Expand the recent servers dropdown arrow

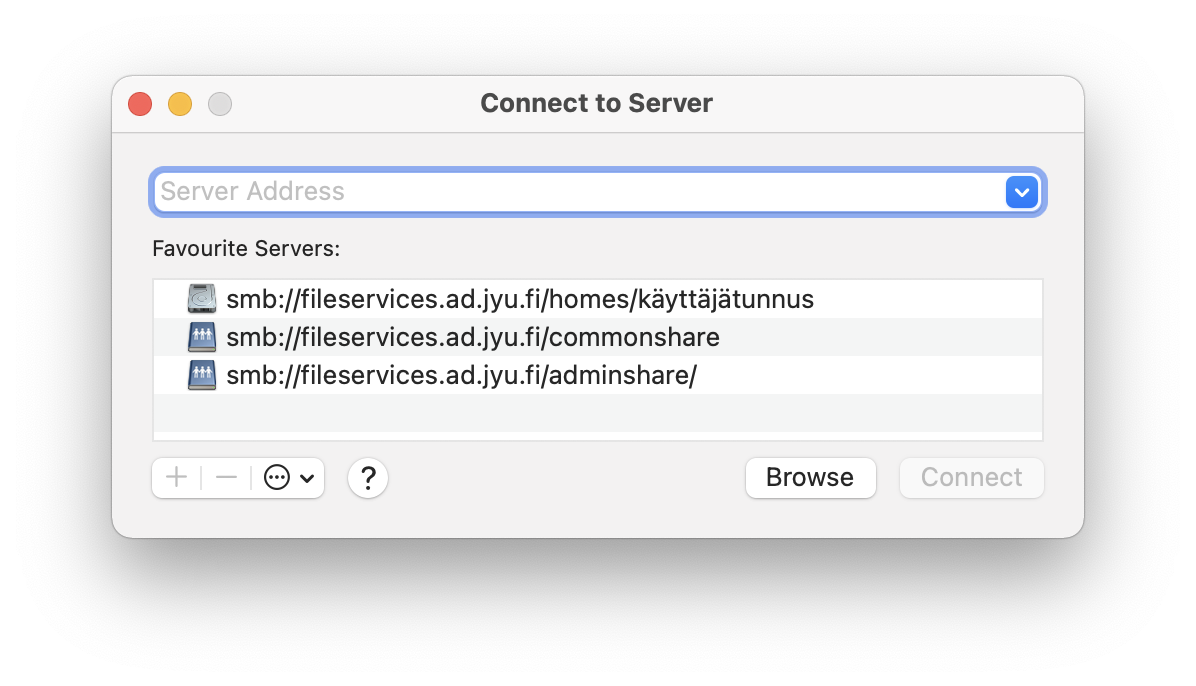coord(1021,191)
